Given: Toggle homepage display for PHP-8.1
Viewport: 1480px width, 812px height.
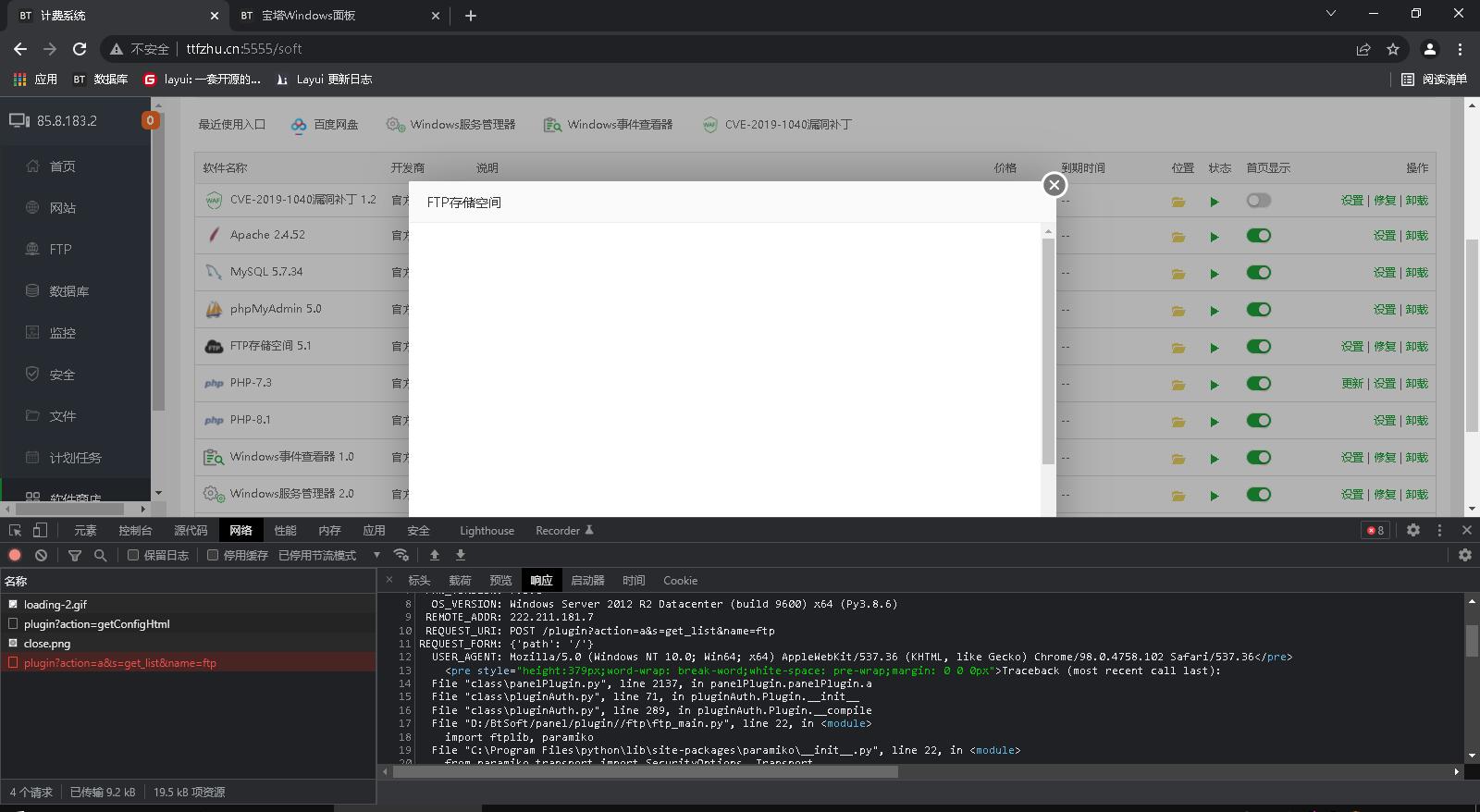Looking at the screenshot, I should click(x=1258, y=420).
